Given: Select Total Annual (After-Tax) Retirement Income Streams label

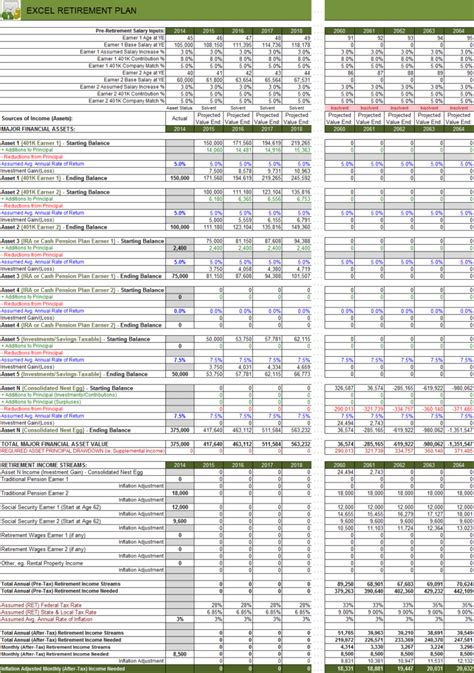Looking at the screenshot, I should click(x=62, y=633).
